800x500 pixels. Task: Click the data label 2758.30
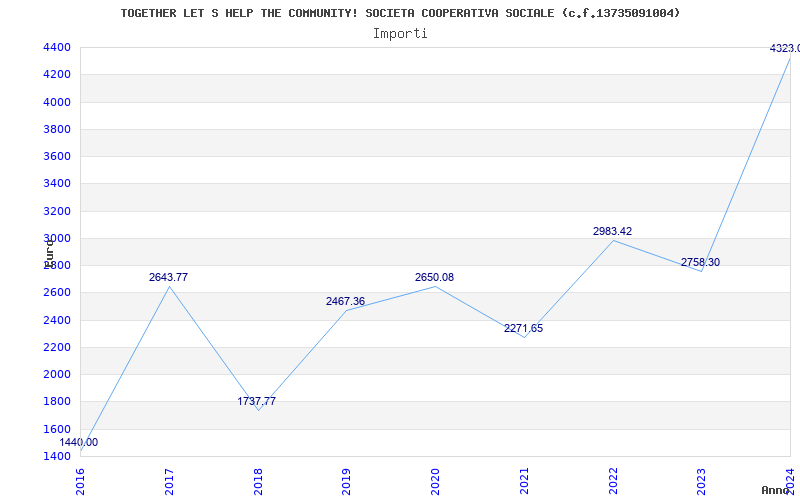pyautogui.click(x=701, y=262)
